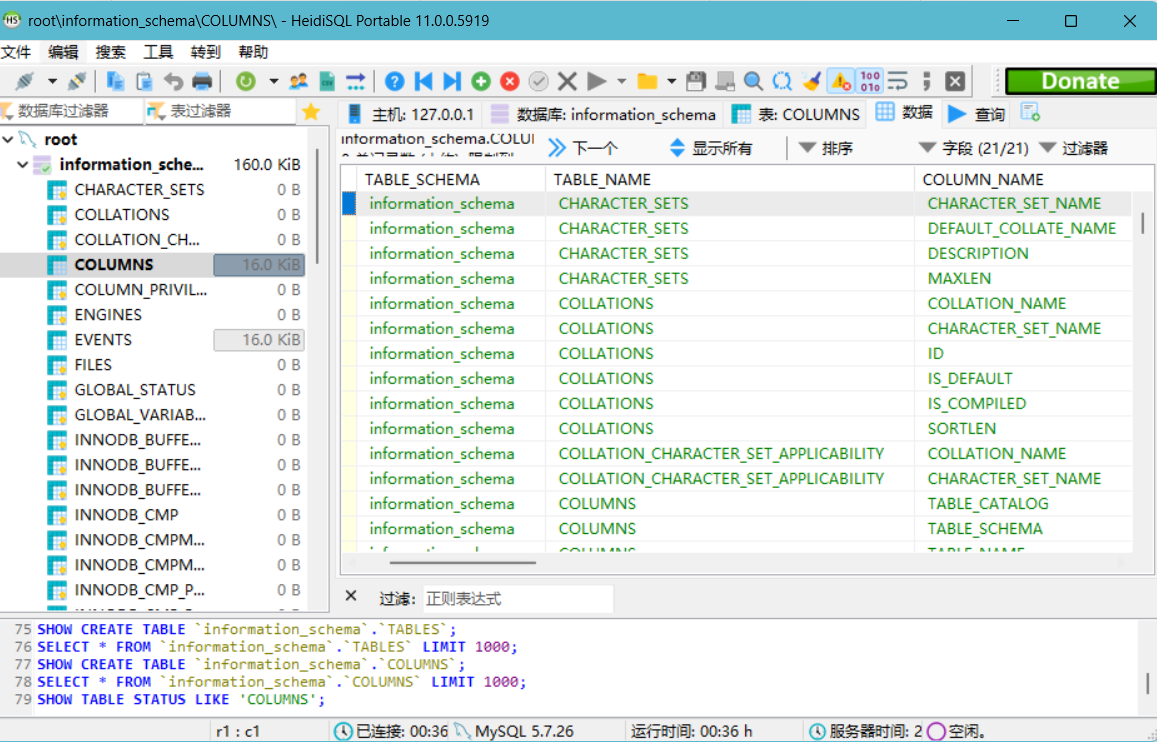Click the paste clipboard icon
This screenshot has height=742, width=1157.
(x=144, y=80)
